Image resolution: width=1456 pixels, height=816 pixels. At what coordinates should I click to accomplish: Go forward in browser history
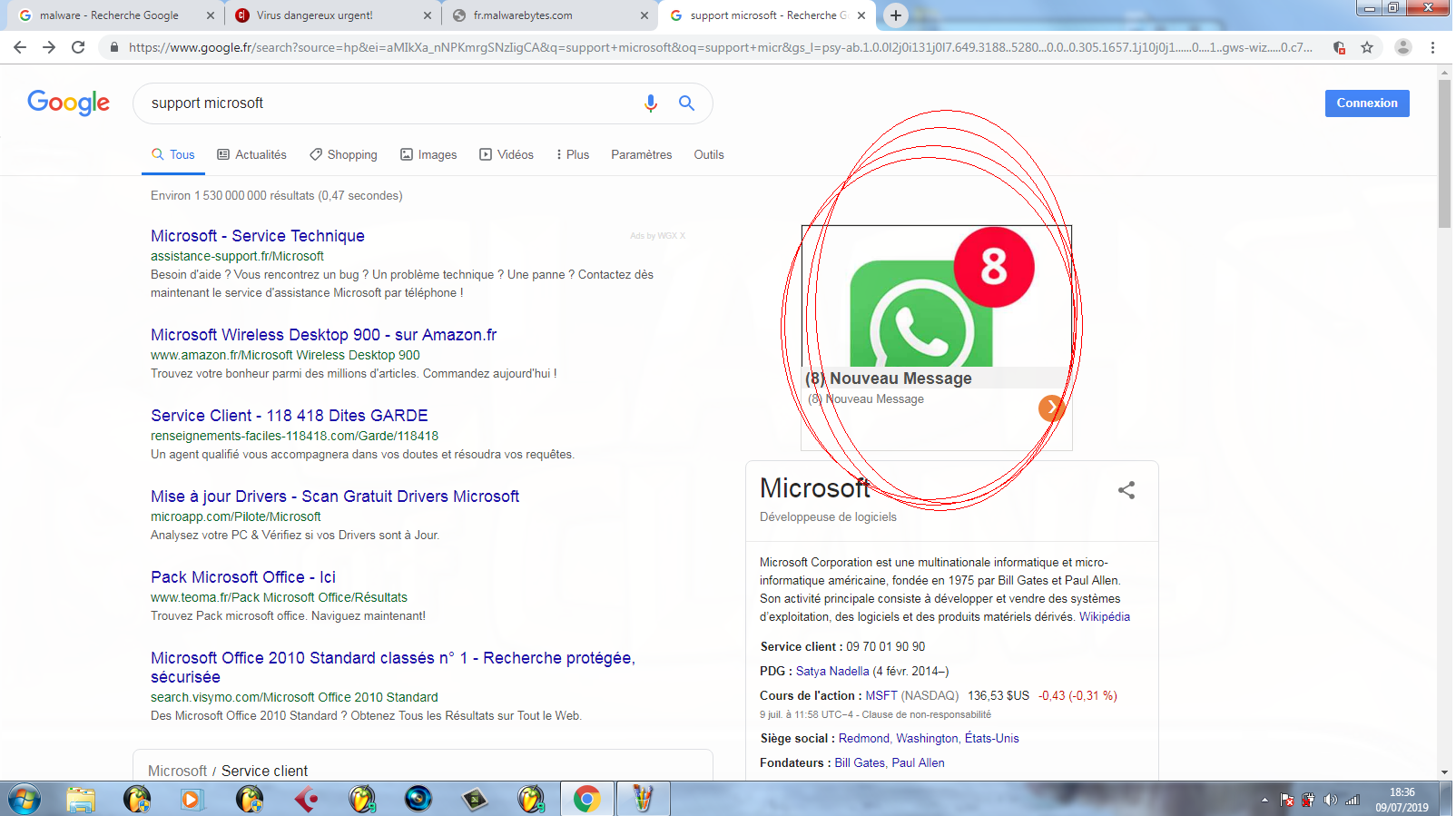[49, 47]
